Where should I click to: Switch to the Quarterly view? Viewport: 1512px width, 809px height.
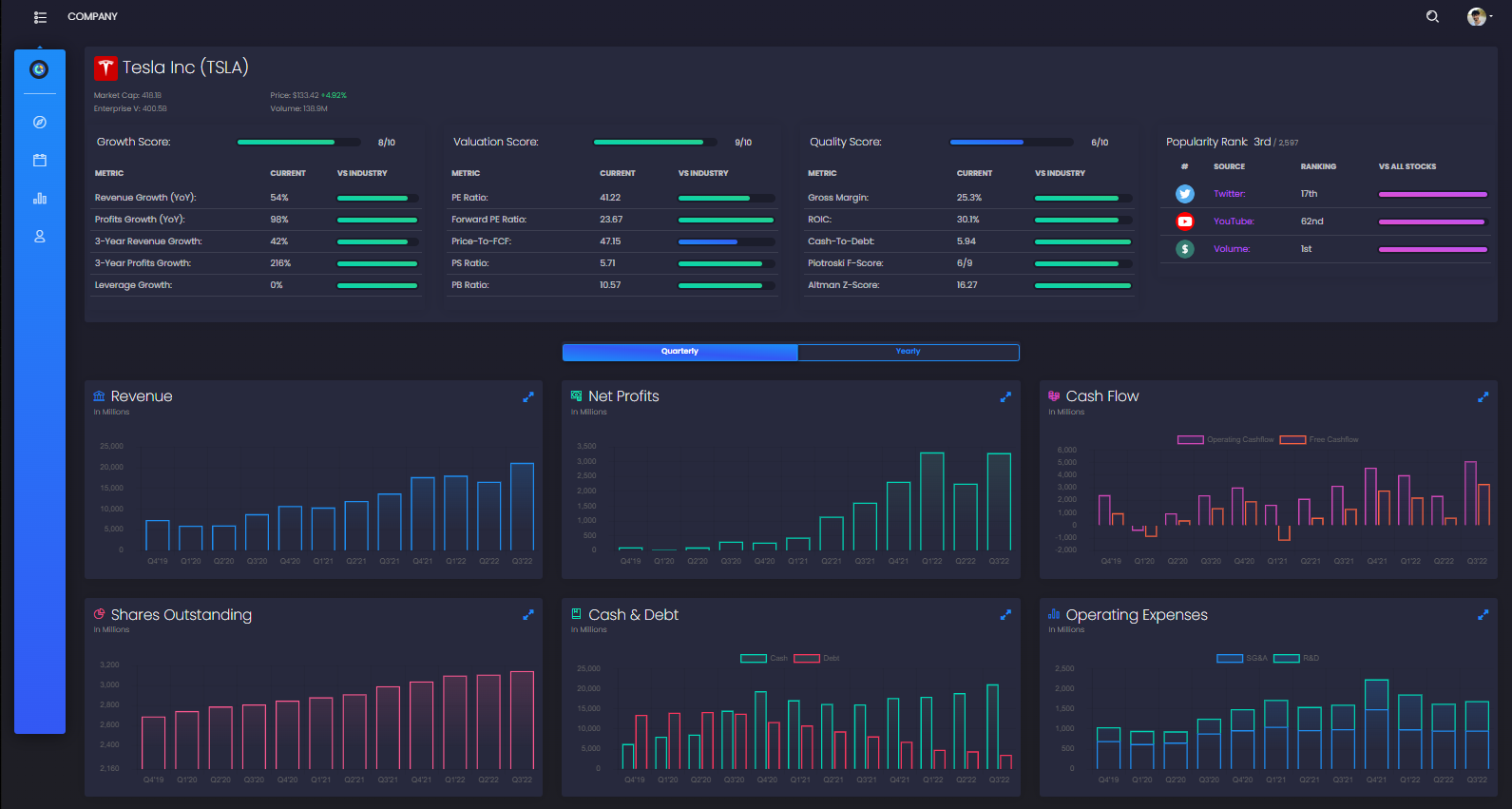679,352
